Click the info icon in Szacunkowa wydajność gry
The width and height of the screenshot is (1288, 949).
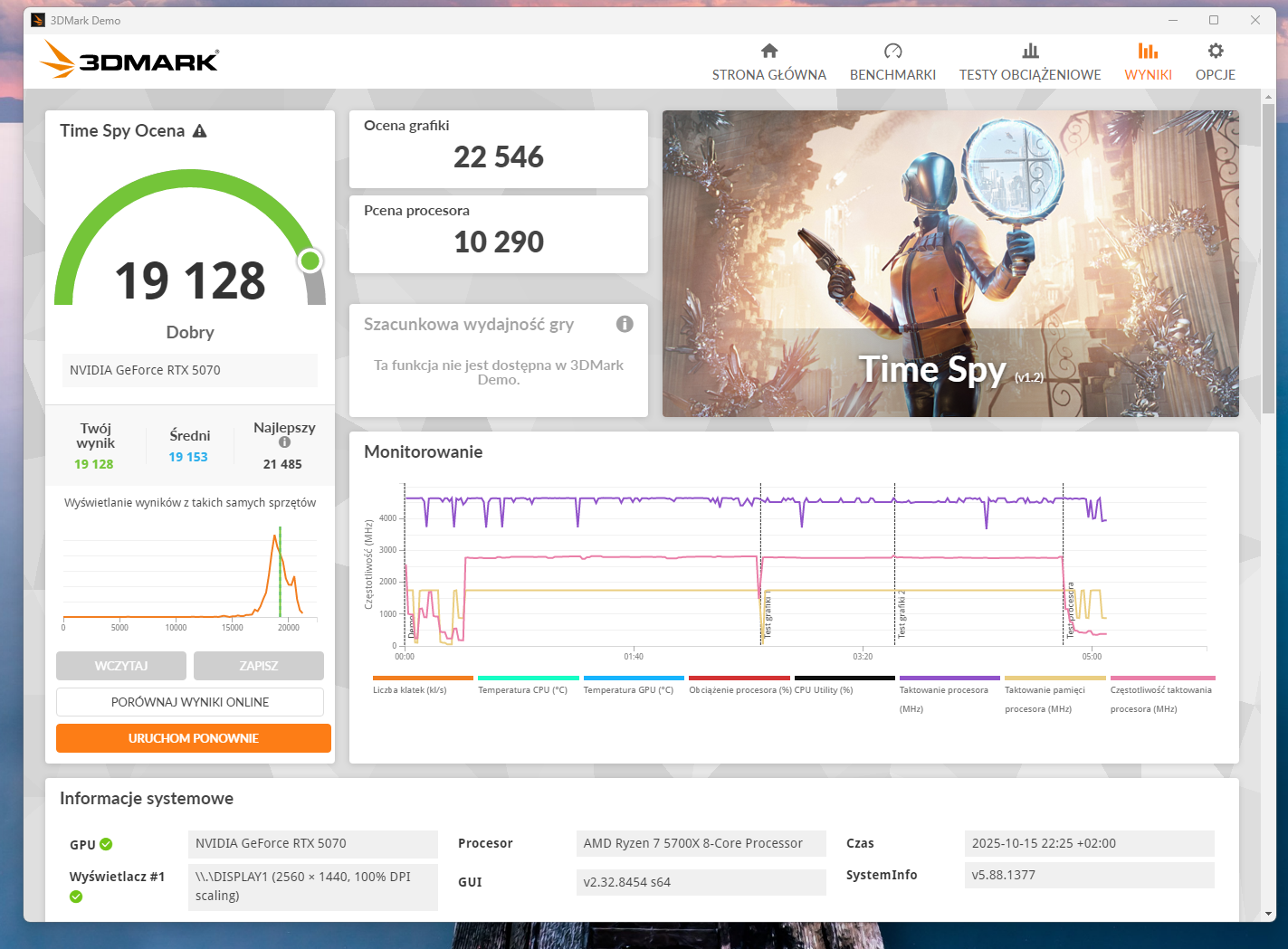pyautogui.click(x=625, y=324)
